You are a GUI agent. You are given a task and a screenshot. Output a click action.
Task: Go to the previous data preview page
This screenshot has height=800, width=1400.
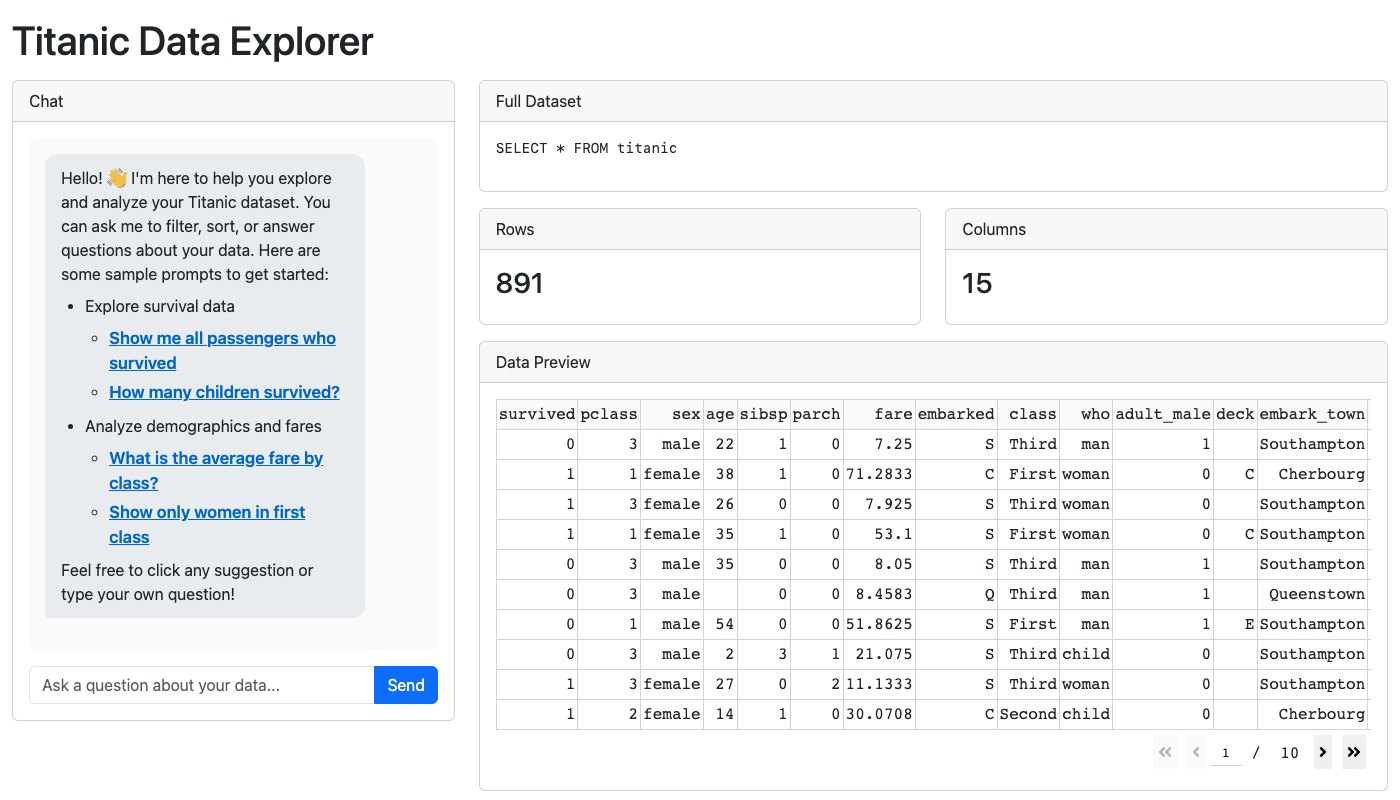(x=1196, y=752)
